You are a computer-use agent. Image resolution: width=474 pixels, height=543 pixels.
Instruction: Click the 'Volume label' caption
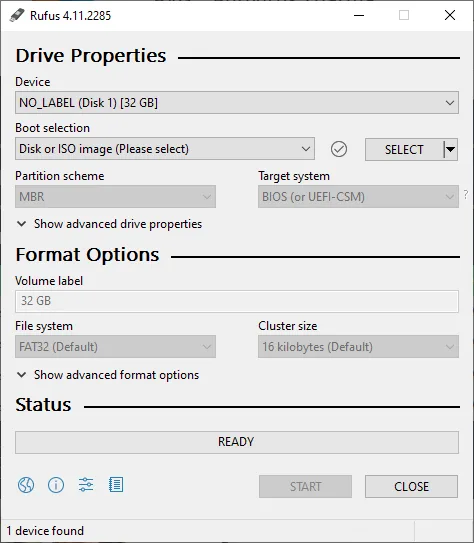[x=49, y=281]
